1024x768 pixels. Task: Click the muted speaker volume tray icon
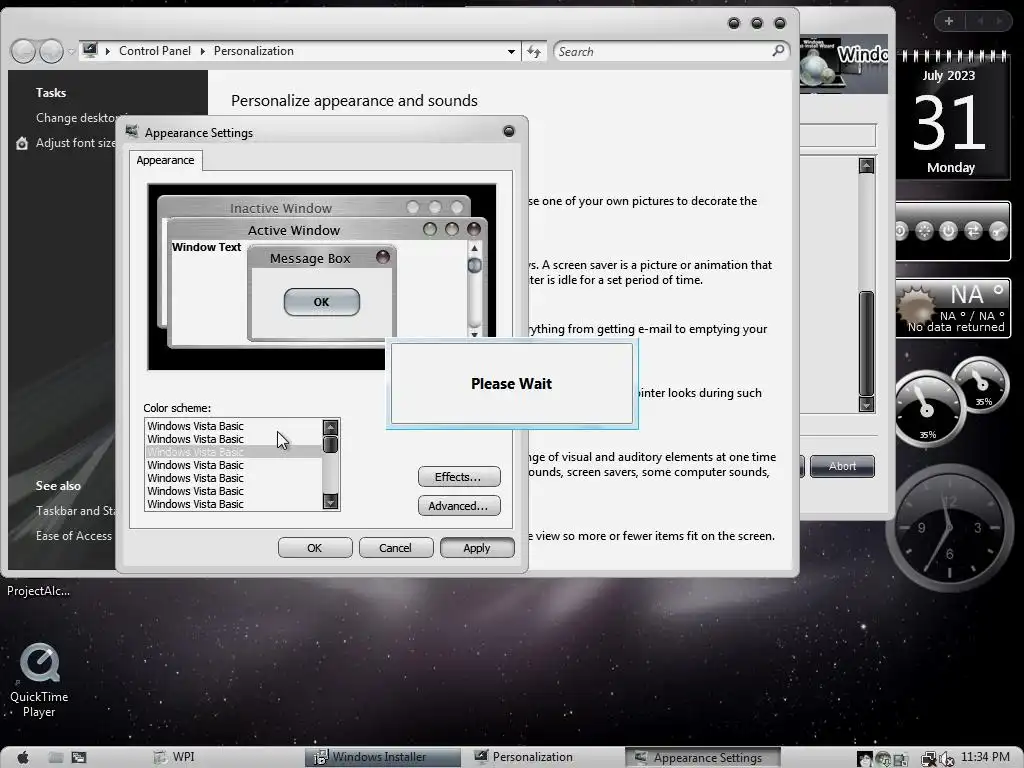pos(946,759)
